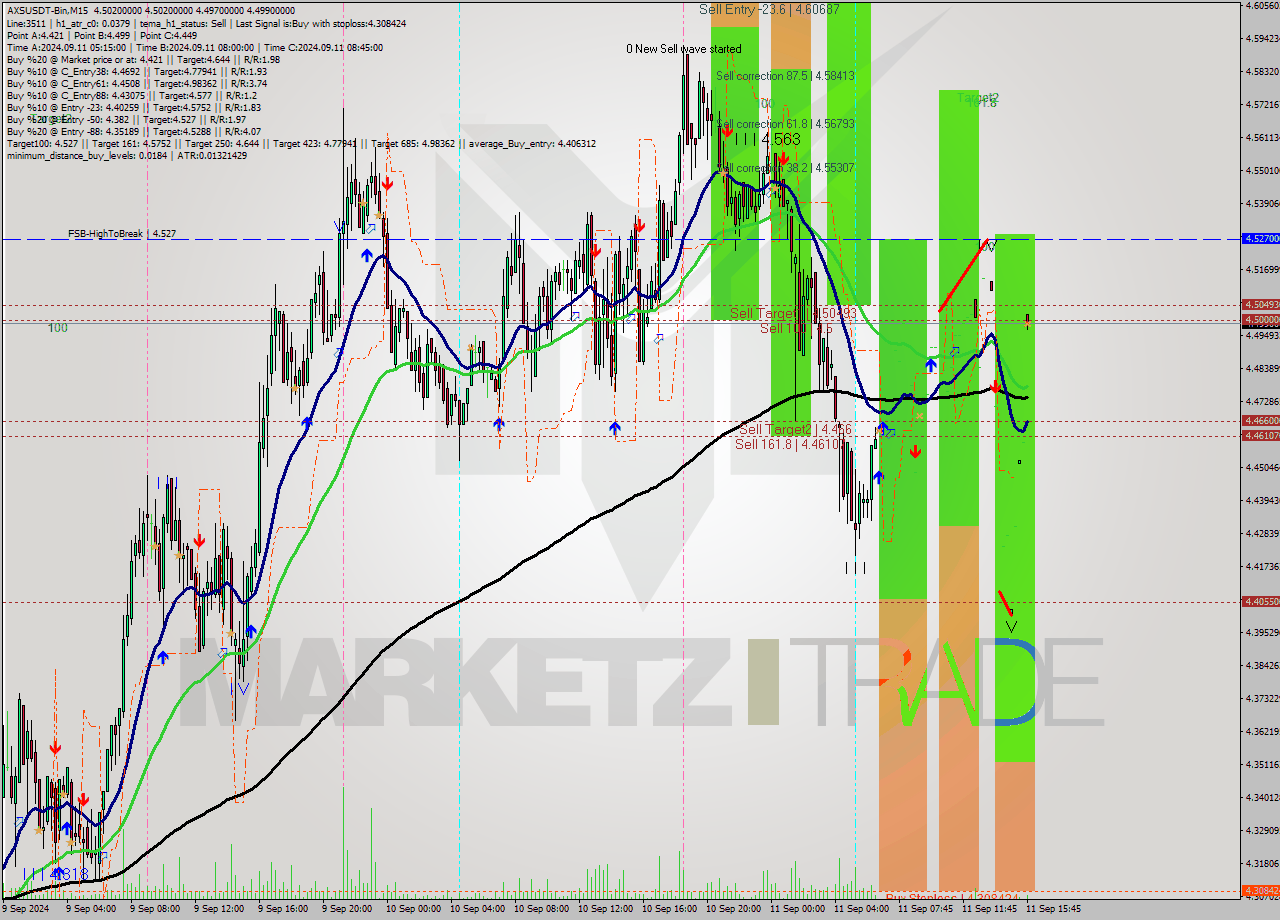Click the 'Buy %10 @ Entry -23: 4.40259' line

pos(133,107)
